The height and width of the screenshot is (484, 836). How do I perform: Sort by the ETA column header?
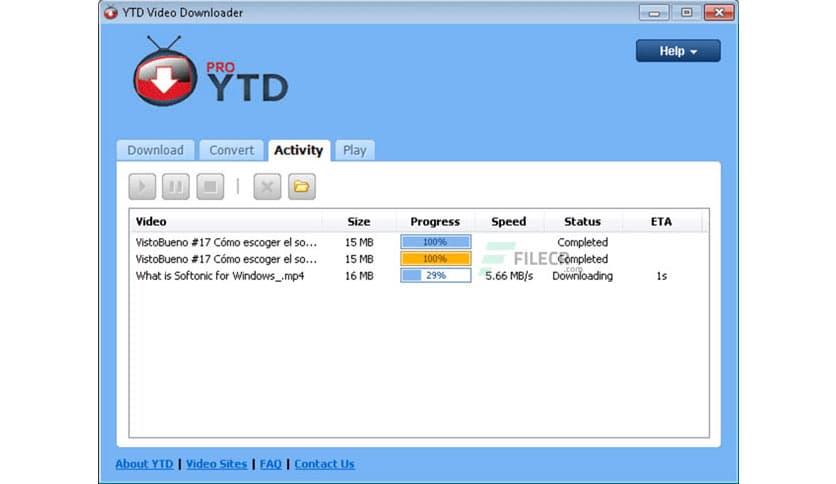click(661, 221)
